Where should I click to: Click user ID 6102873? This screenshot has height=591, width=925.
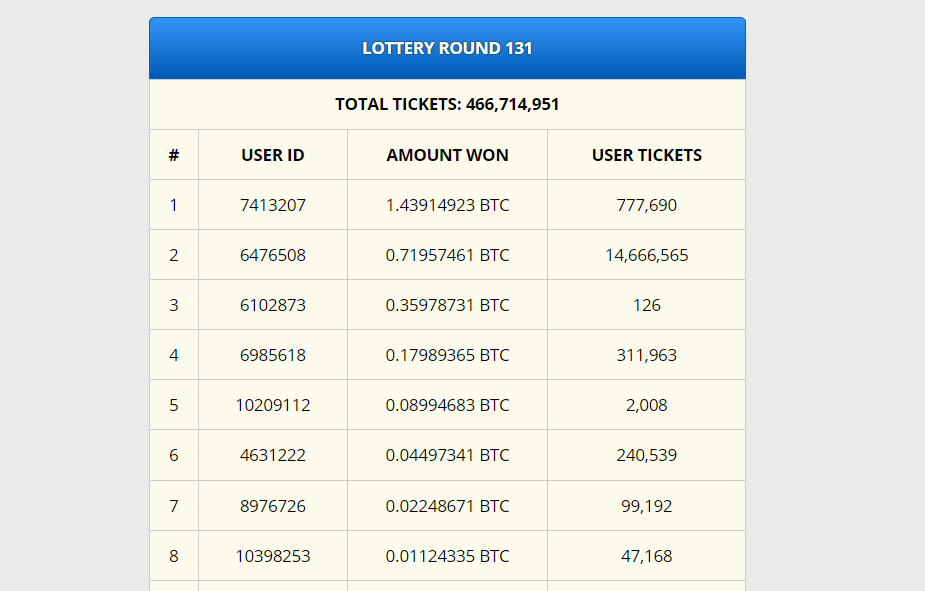pos(273,306)
